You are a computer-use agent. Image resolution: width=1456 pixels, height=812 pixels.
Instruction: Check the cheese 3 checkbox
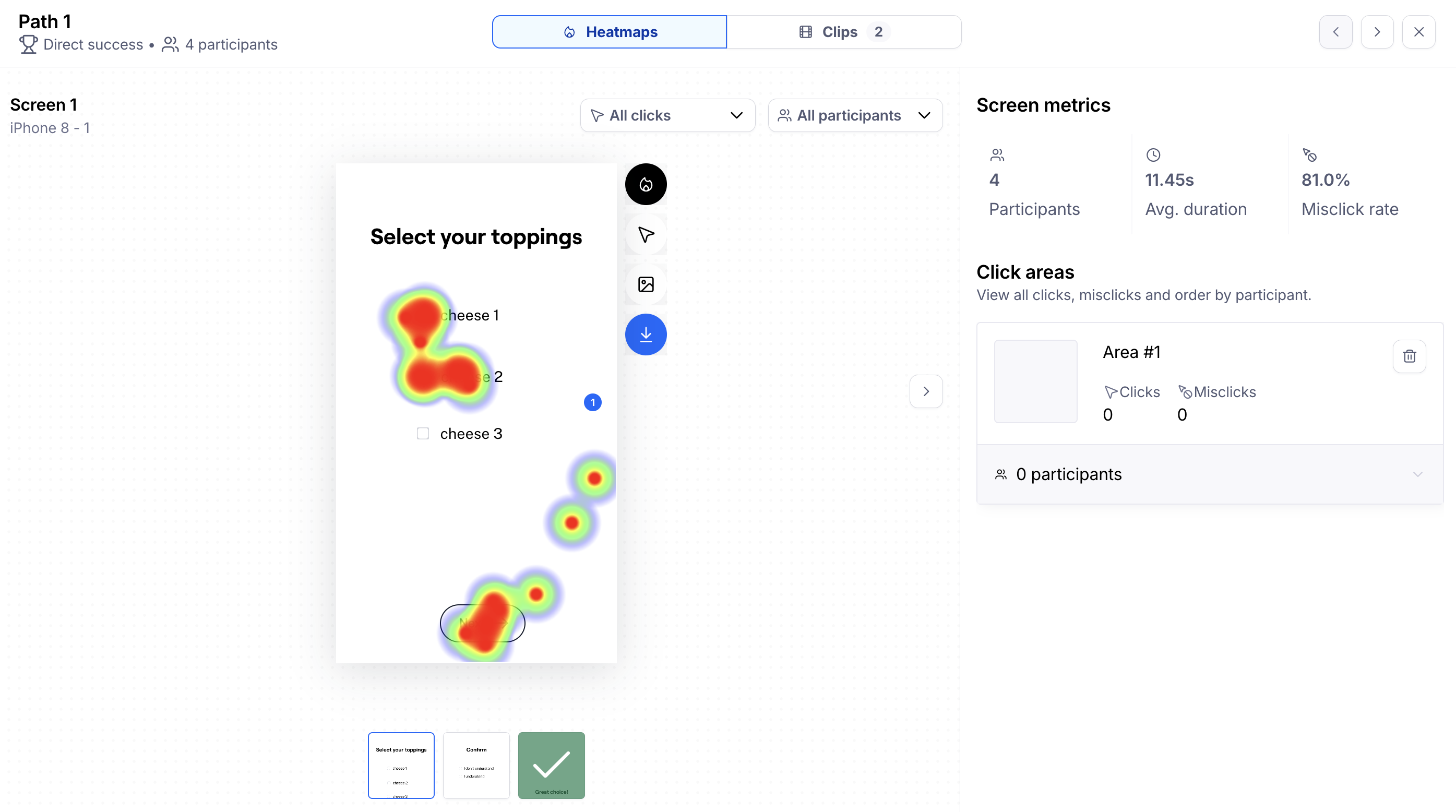point(423,434)
